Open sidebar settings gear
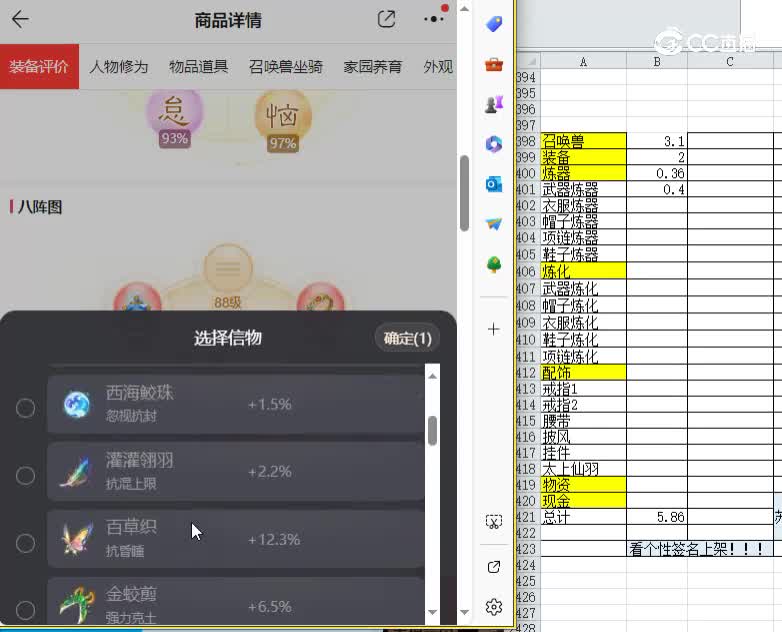 (x=494, y=607)
